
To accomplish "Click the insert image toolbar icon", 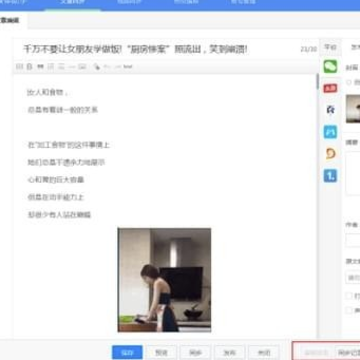I will point(82,67).
